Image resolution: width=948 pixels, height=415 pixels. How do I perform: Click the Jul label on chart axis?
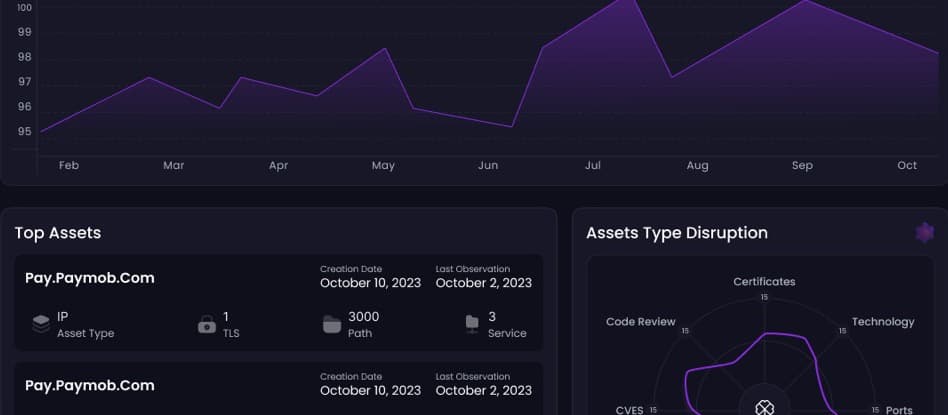click(x=593, y=166)
